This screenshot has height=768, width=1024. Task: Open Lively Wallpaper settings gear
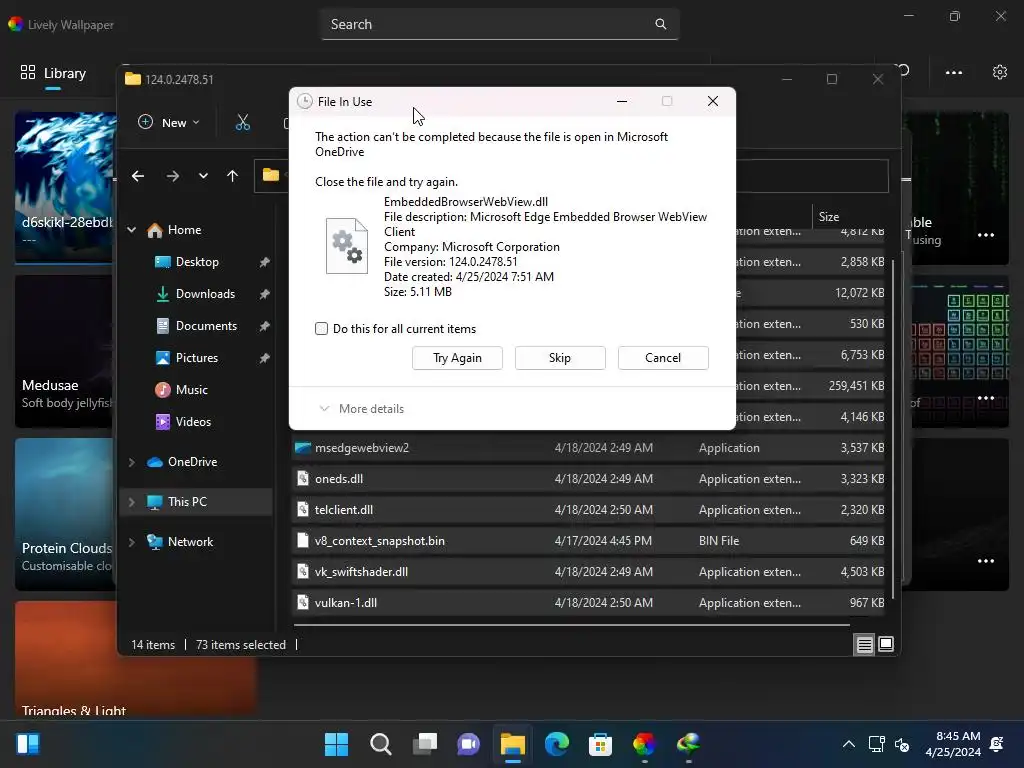(x=1000, y=72)
